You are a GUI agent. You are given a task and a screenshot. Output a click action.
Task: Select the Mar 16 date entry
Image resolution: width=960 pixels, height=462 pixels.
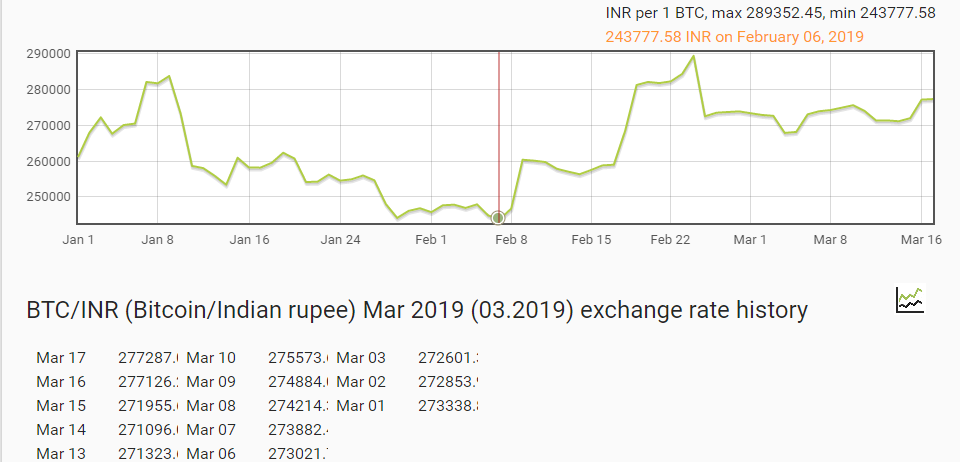click(61, 382)
